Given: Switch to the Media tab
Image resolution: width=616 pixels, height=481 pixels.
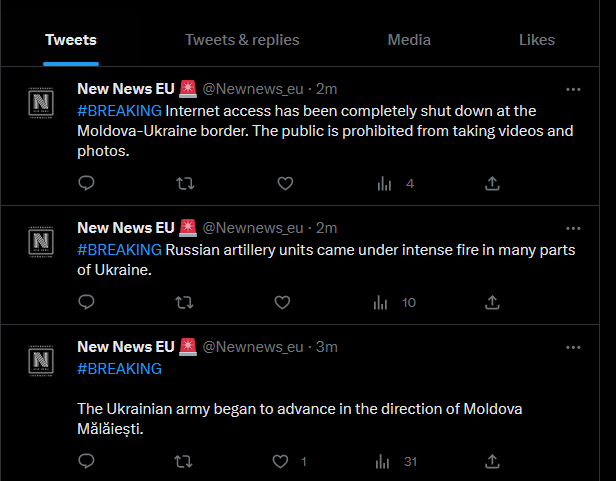Looking at the screenshot, I should [409, 40].
